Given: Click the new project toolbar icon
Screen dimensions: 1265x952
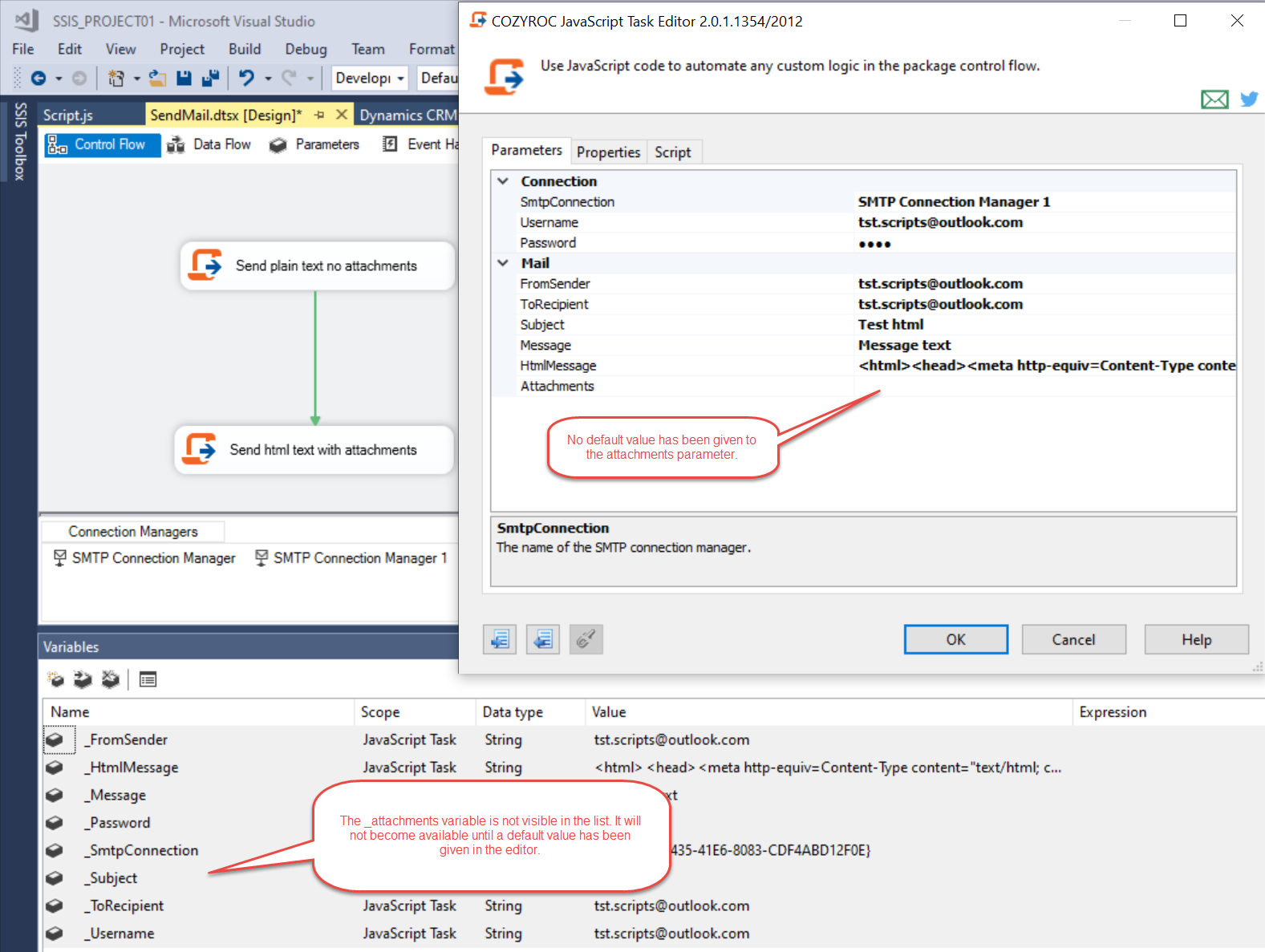Looking at the screenshot, I should [x=116, y=78].
